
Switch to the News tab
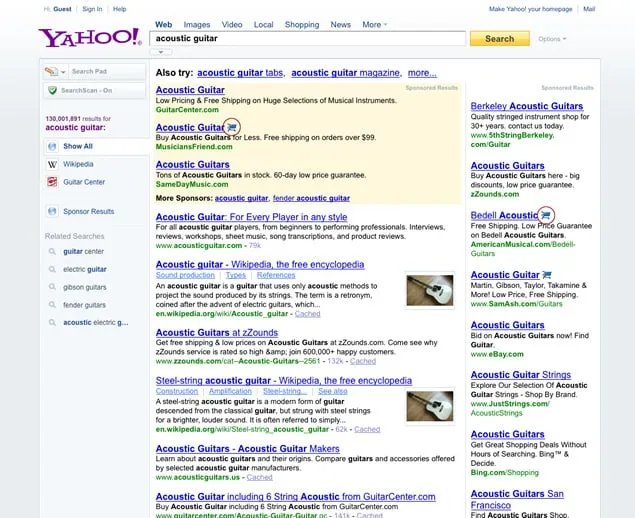tap(341, 25)
